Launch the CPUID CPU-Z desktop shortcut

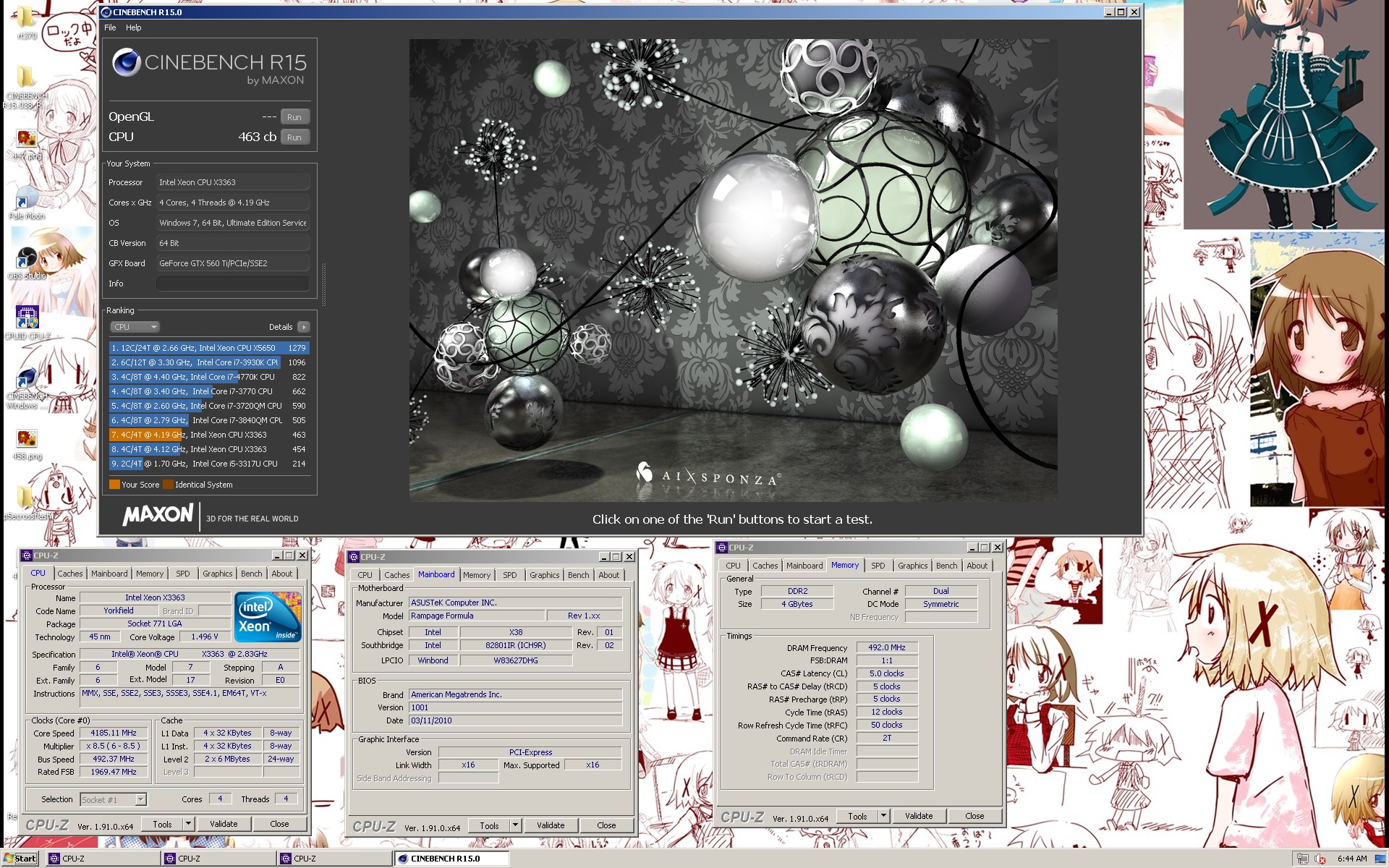point(27,322)
